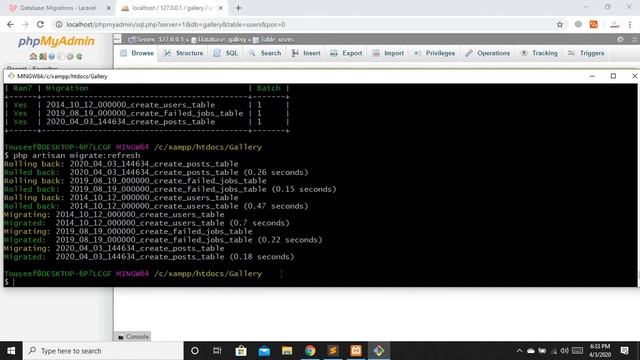Viewport: 640px width, 360px height.
Task: Open Chrome three-dot menu
Action: [x=630, y=24]
